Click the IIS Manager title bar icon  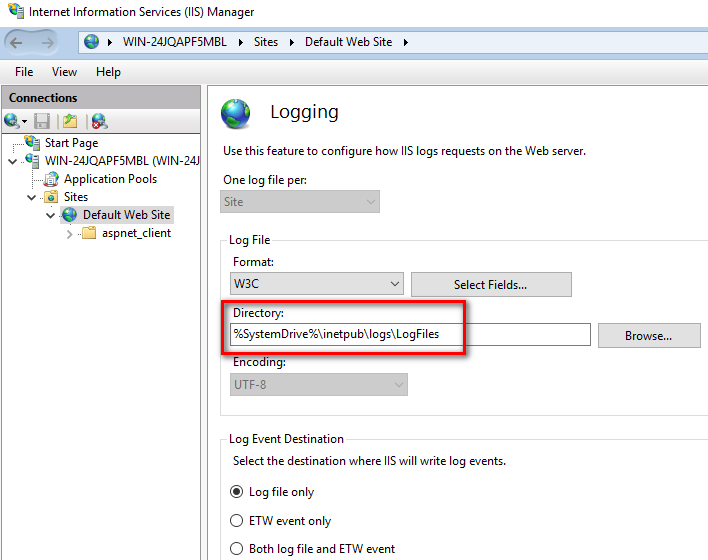[x=16, y=10]
